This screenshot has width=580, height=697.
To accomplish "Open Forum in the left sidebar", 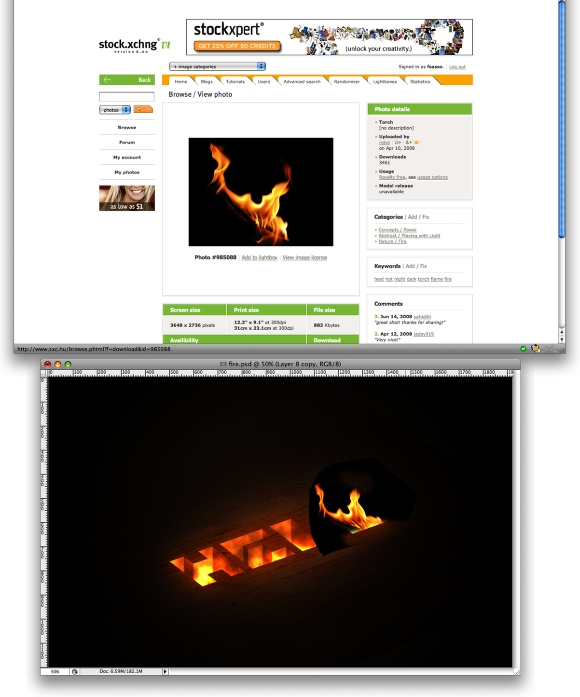I will 127,142.
